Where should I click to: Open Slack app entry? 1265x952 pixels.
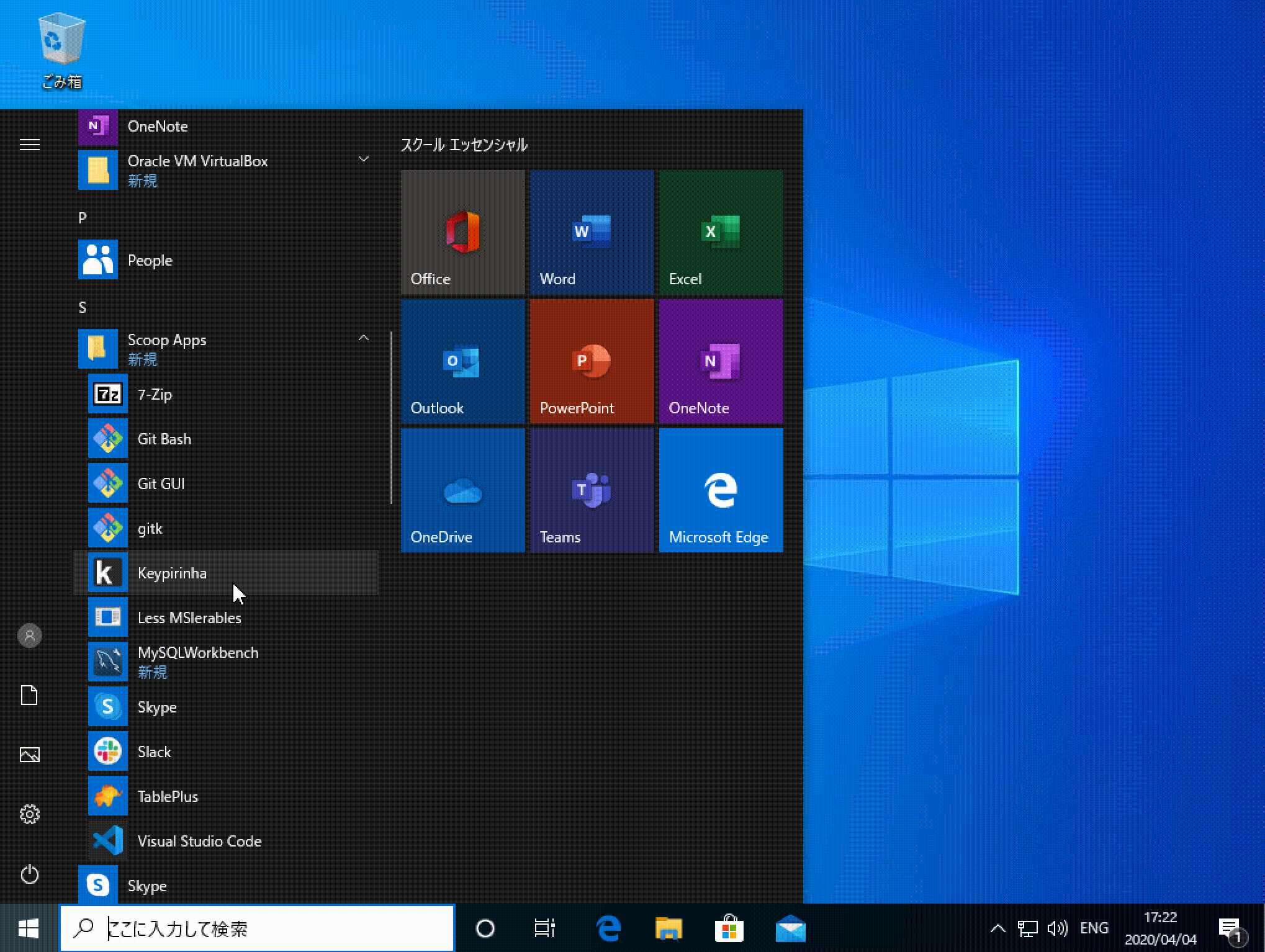coord(154,752)
